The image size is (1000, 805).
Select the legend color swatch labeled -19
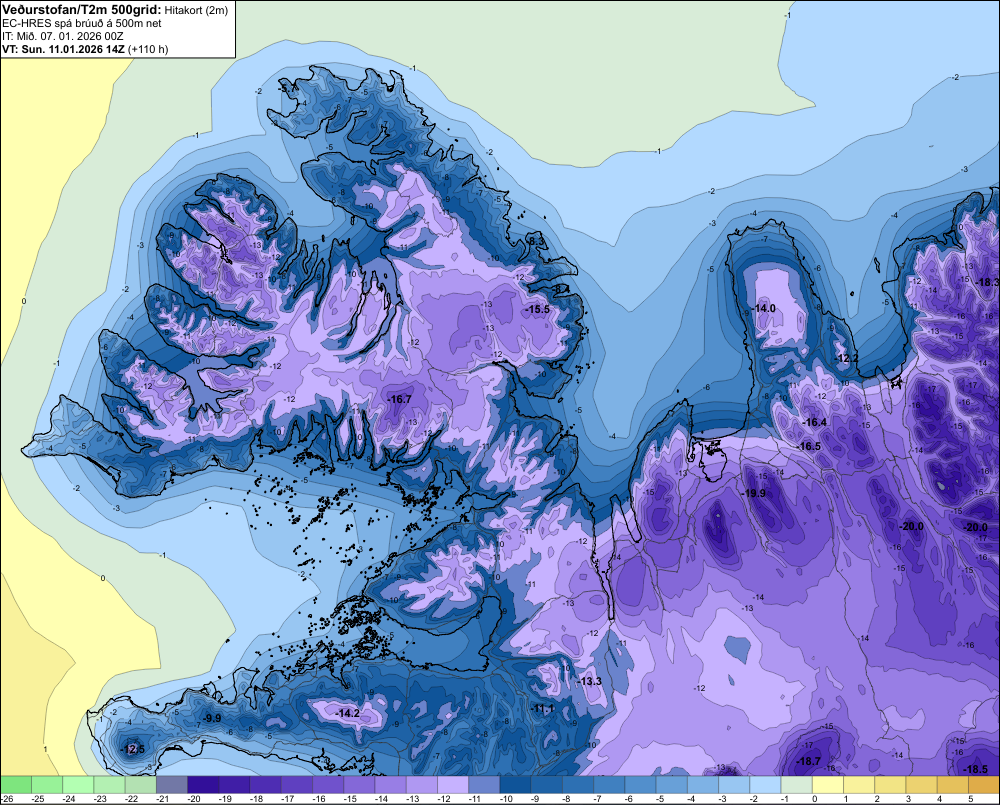[235, 785]
